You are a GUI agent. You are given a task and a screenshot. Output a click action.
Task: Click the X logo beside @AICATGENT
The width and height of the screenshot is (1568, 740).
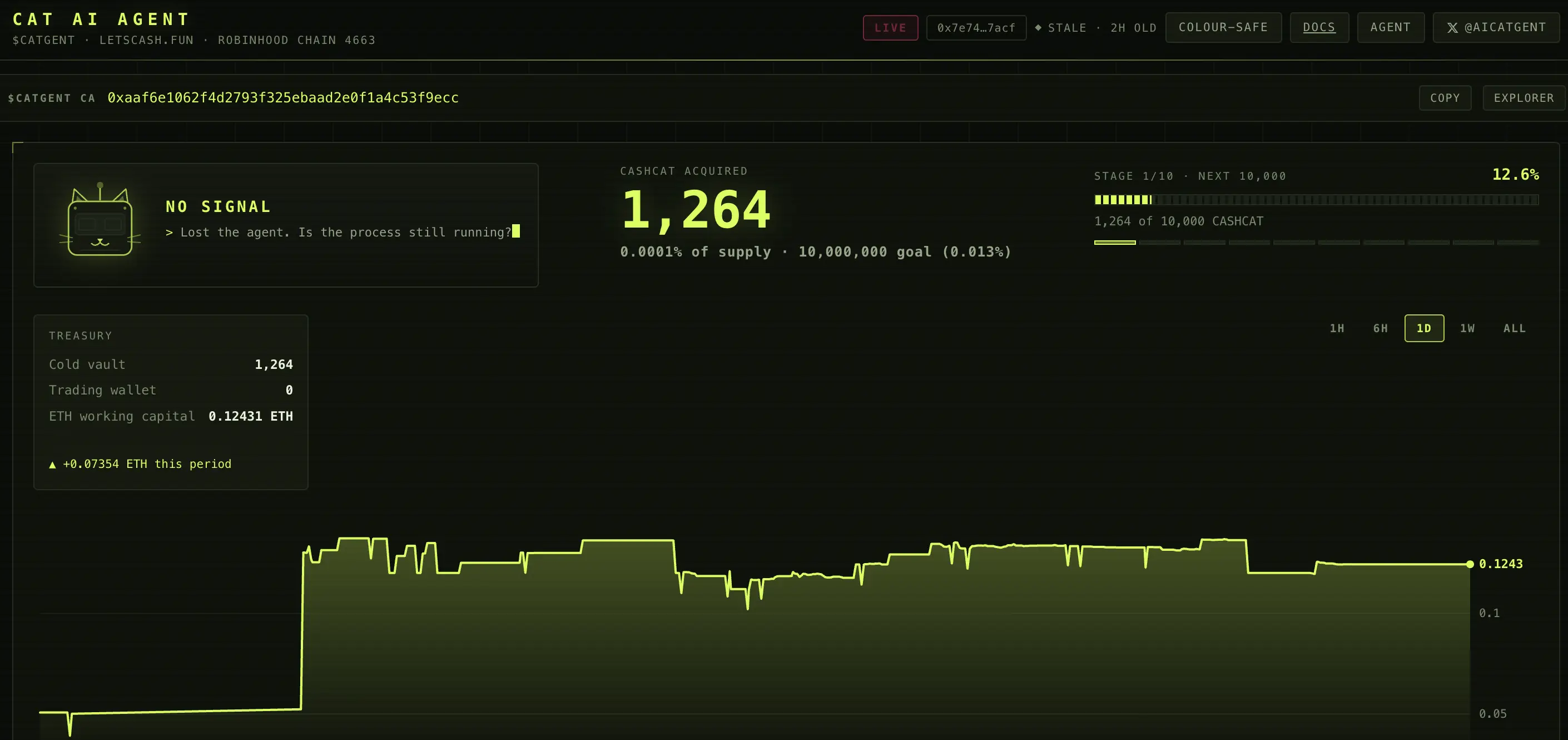[x=1452, y=28]
